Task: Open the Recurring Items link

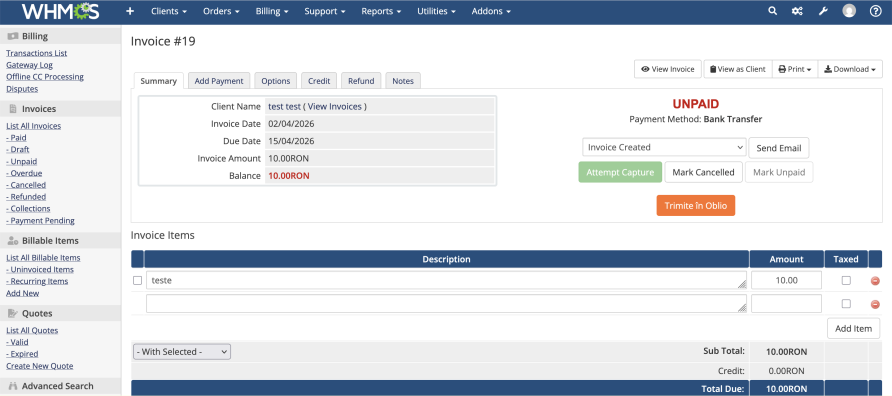Action: 37,282
